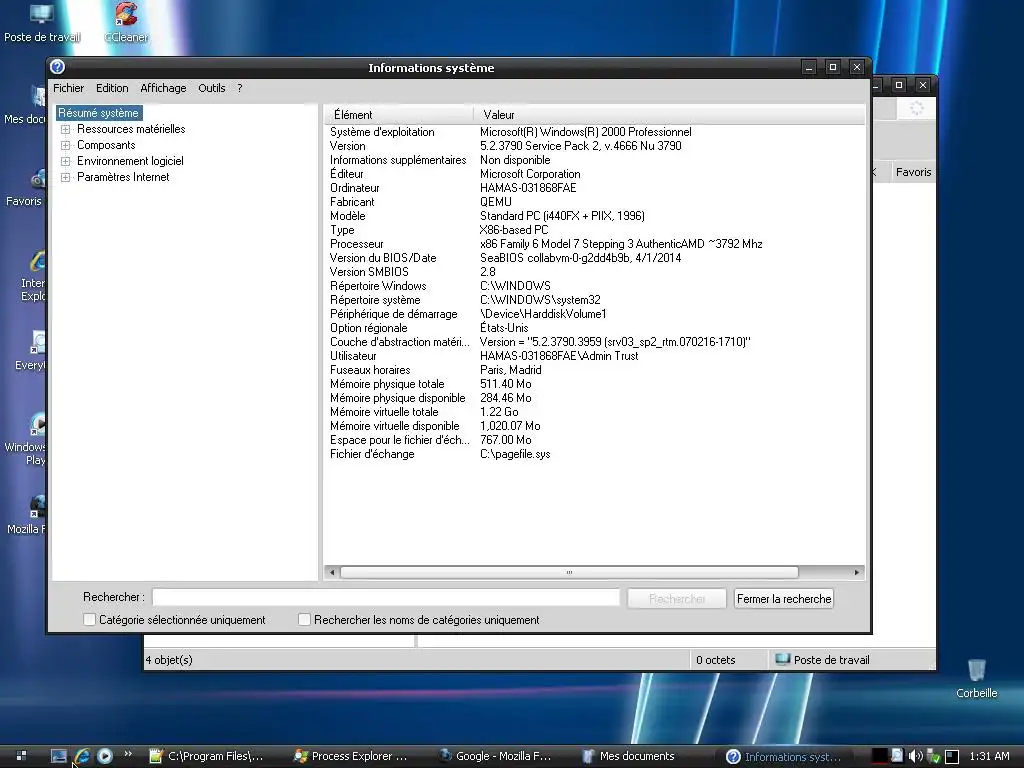Select Environnement logiciel tree label
The height and width of the screenshot is (768, 1024).
tap(131, 161)
